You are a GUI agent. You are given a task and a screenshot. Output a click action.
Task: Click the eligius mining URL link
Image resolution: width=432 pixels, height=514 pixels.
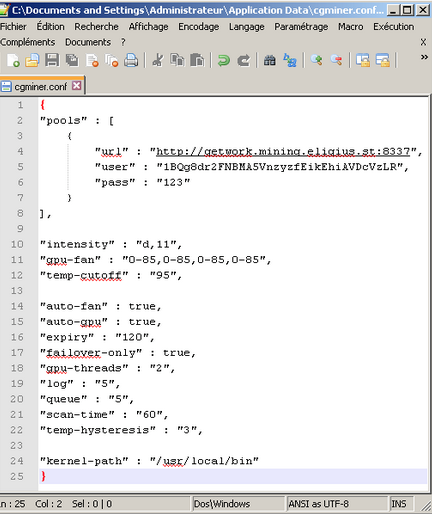click(283, 152)
